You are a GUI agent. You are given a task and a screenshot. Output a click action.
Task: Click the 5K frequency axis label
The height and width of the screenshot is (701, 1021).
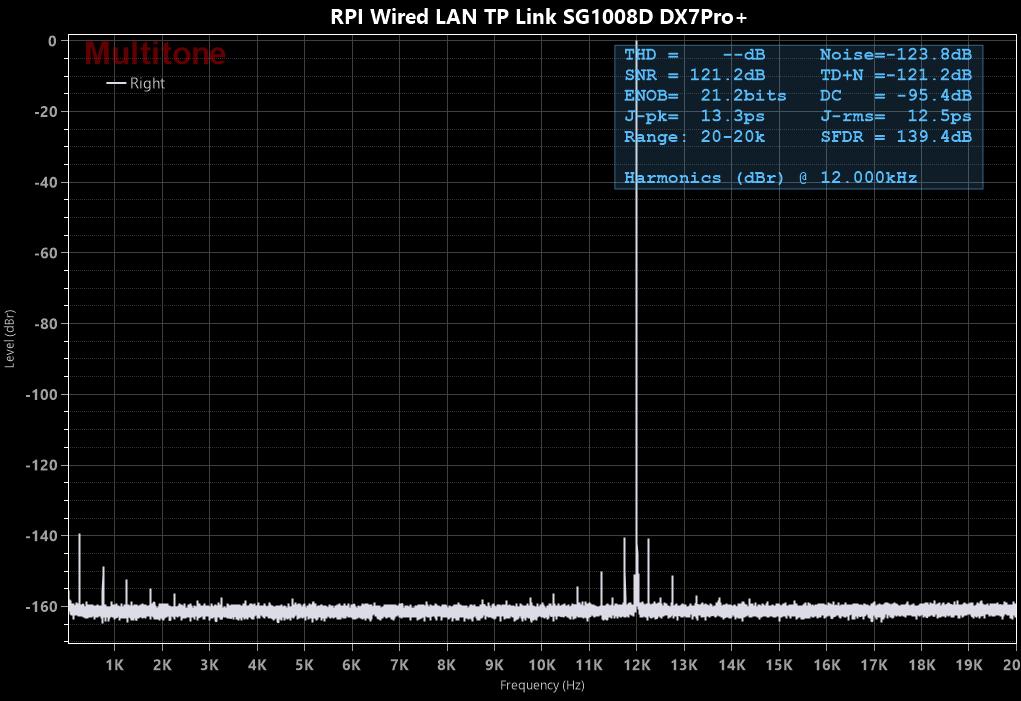(x=304, y=665)
